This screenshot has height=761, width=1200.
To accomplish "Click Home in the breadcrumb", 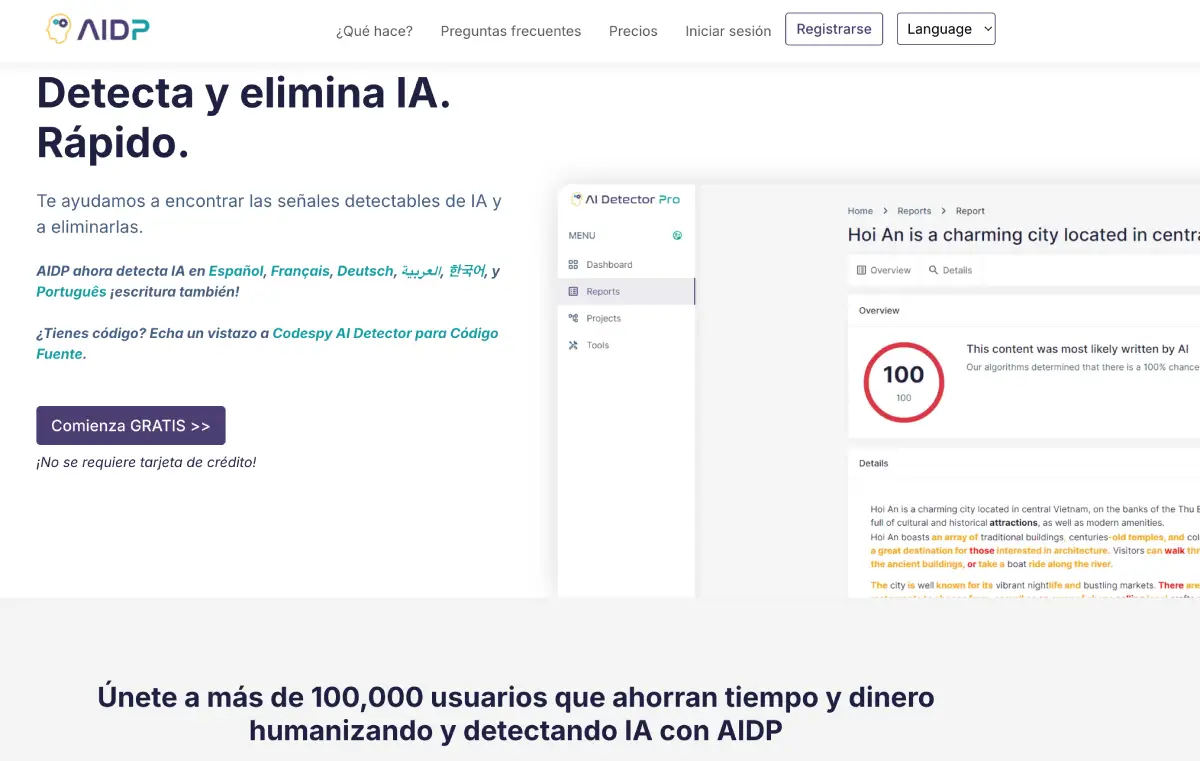I will [860, 211].
